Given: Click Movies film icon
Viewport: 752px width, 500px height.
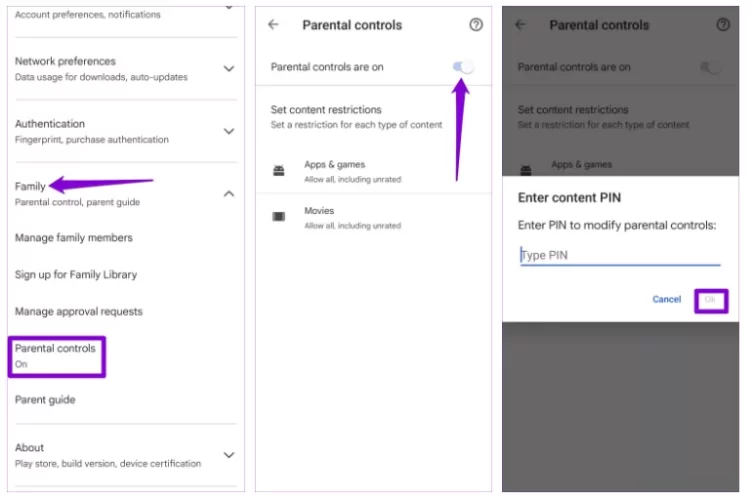Looking at the screenshot, I should (279, 217).
